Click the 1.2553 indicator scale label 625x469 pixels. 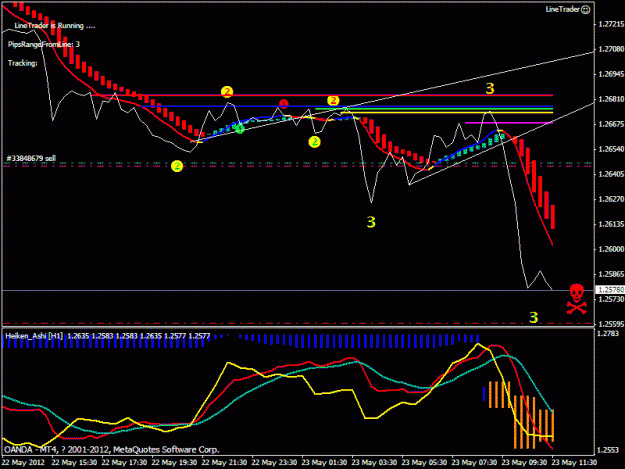coord(608,450)
